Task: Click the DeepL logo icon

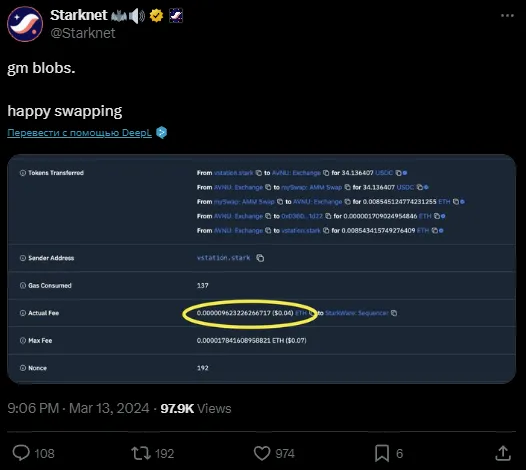Action: click(x=162, y=133)
